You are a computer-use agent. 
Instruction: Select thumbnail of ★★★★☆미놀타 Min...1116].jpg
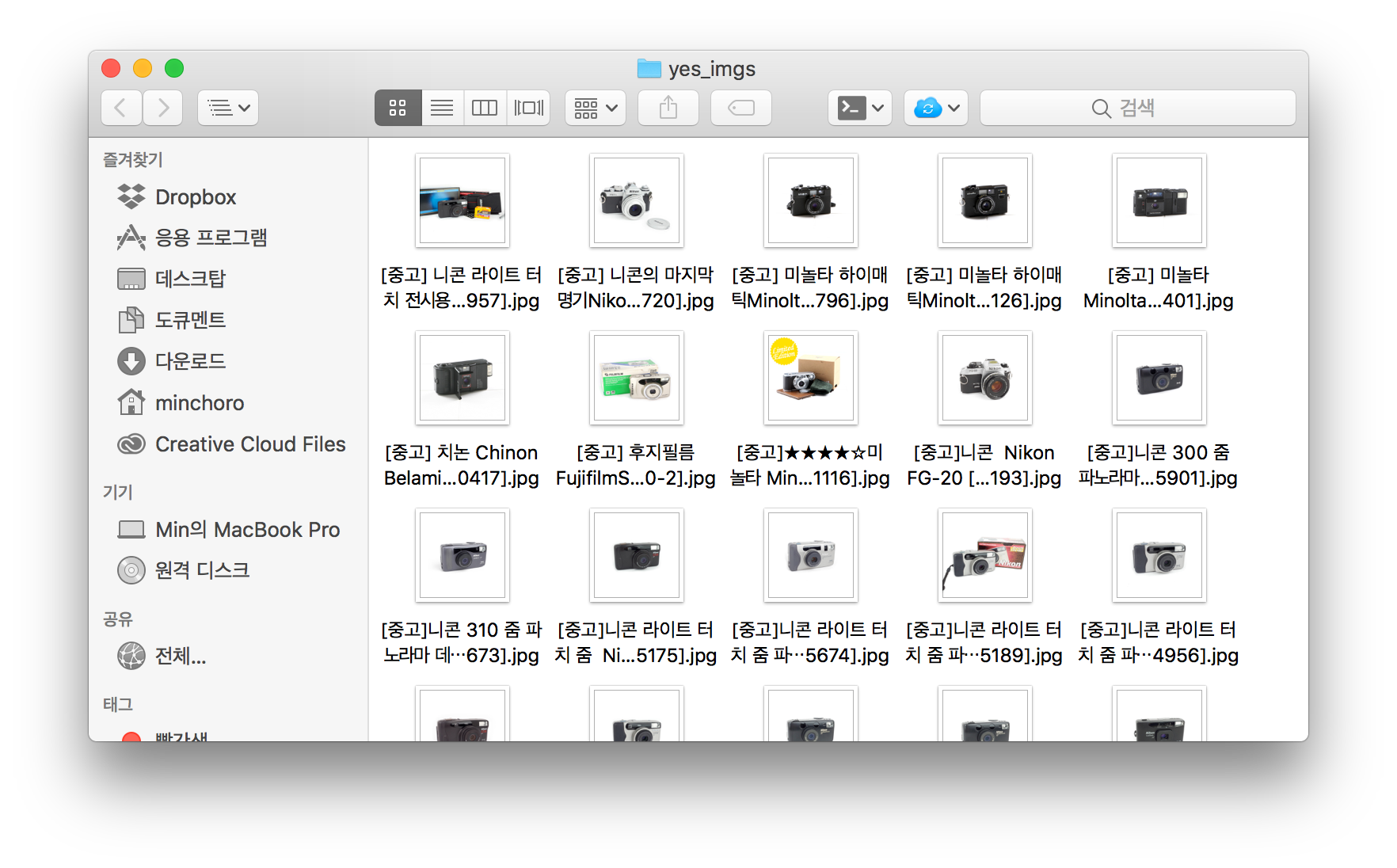[811, 378]
